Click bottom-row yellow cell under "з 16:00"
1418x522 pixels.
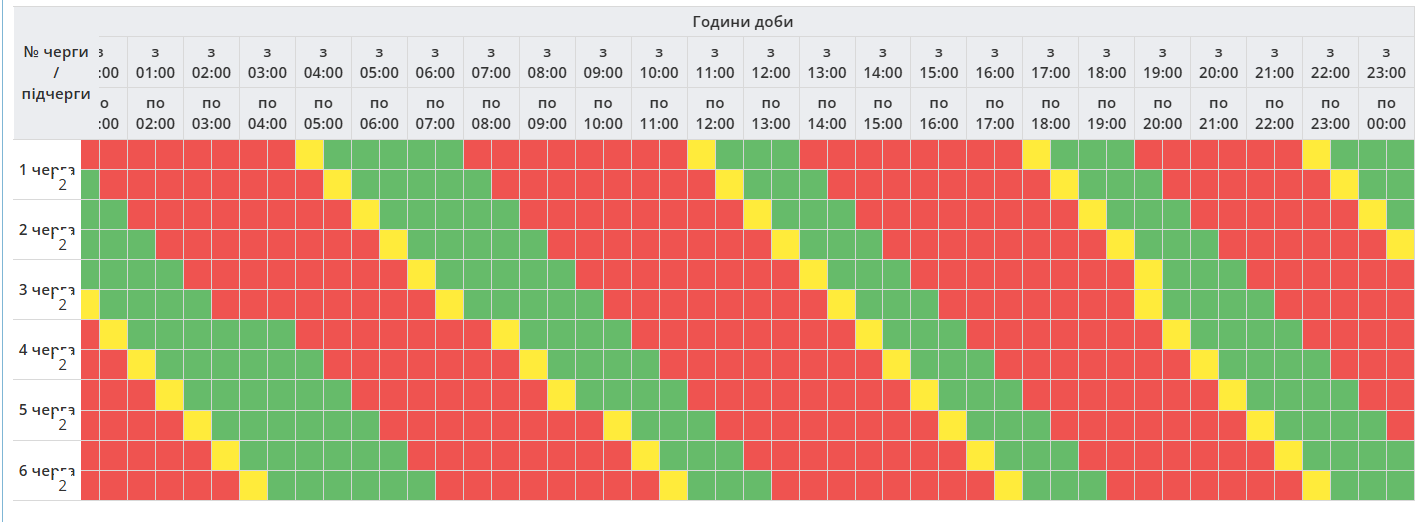tap(1008, 485)
